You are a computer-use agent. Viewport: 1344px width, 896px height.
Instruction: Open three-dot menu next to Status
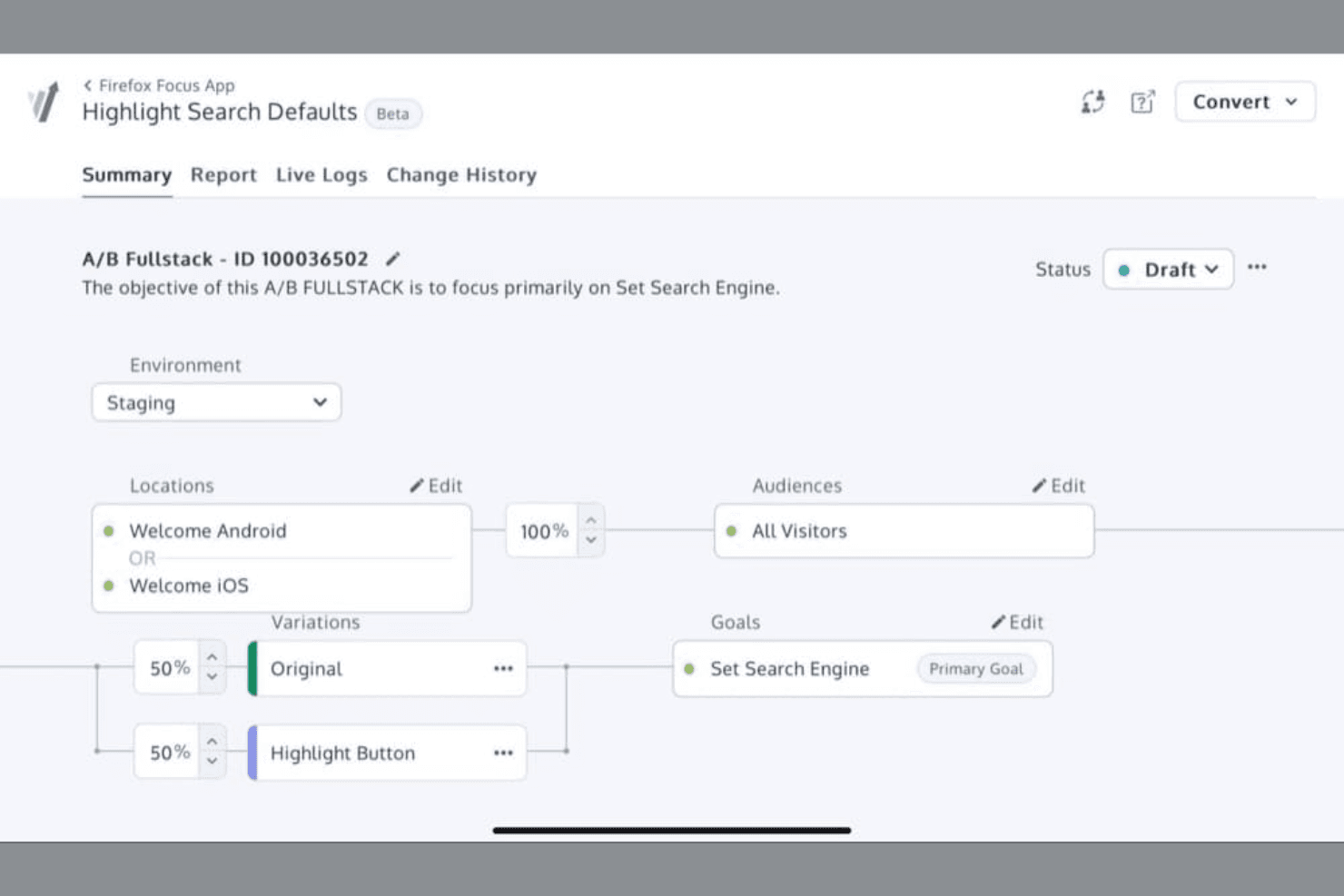click(1257, 267)
